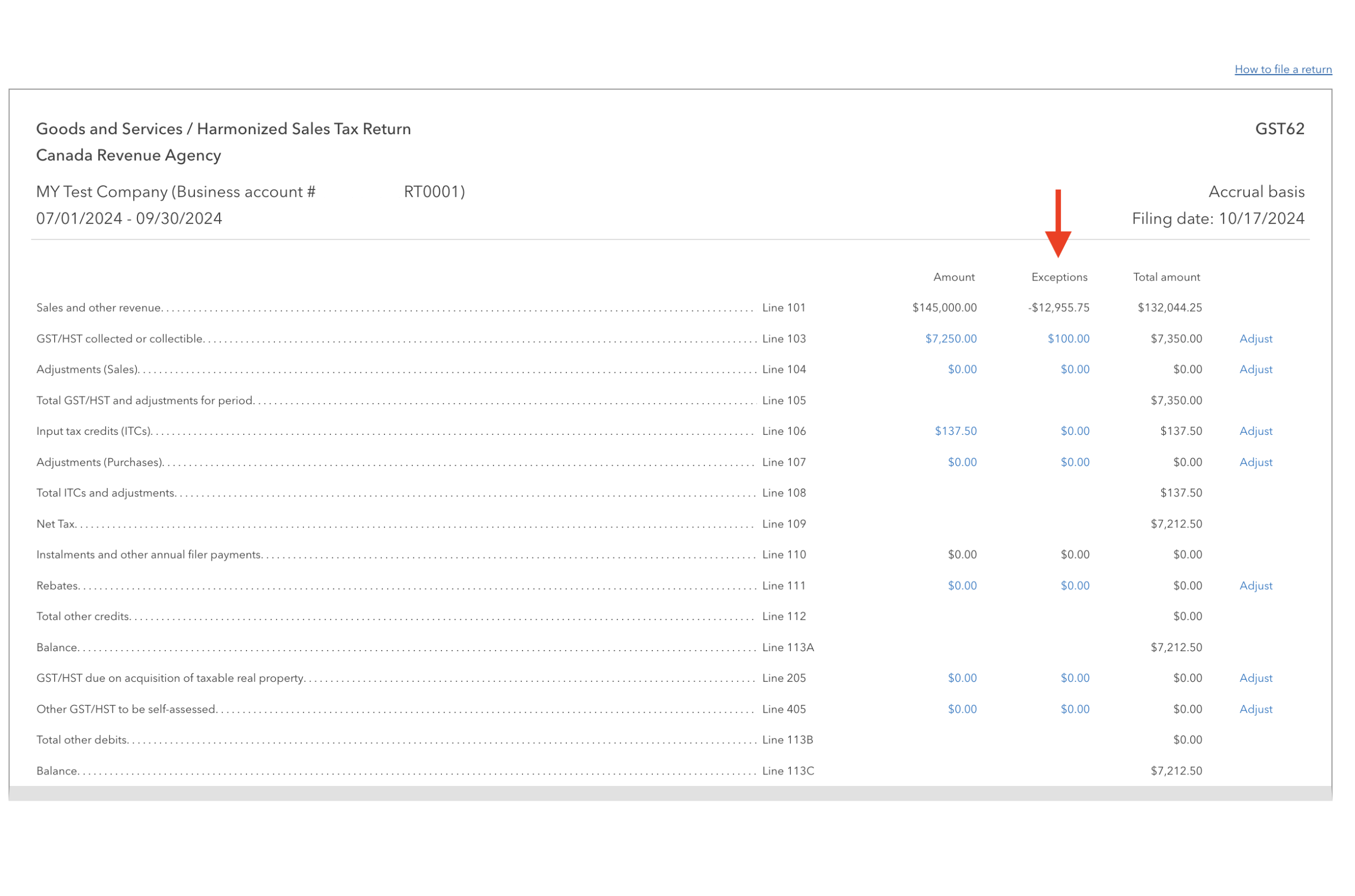Open the $137.50 amount on Line 106
Viewport: 1355px width, 896px height.
[956, 432]
